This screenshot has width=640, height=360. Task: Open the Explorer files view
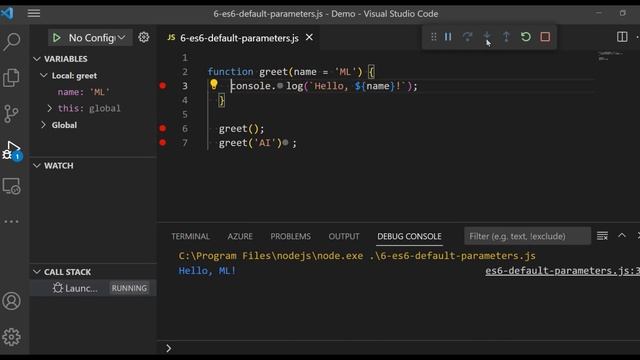click(11, 77)
